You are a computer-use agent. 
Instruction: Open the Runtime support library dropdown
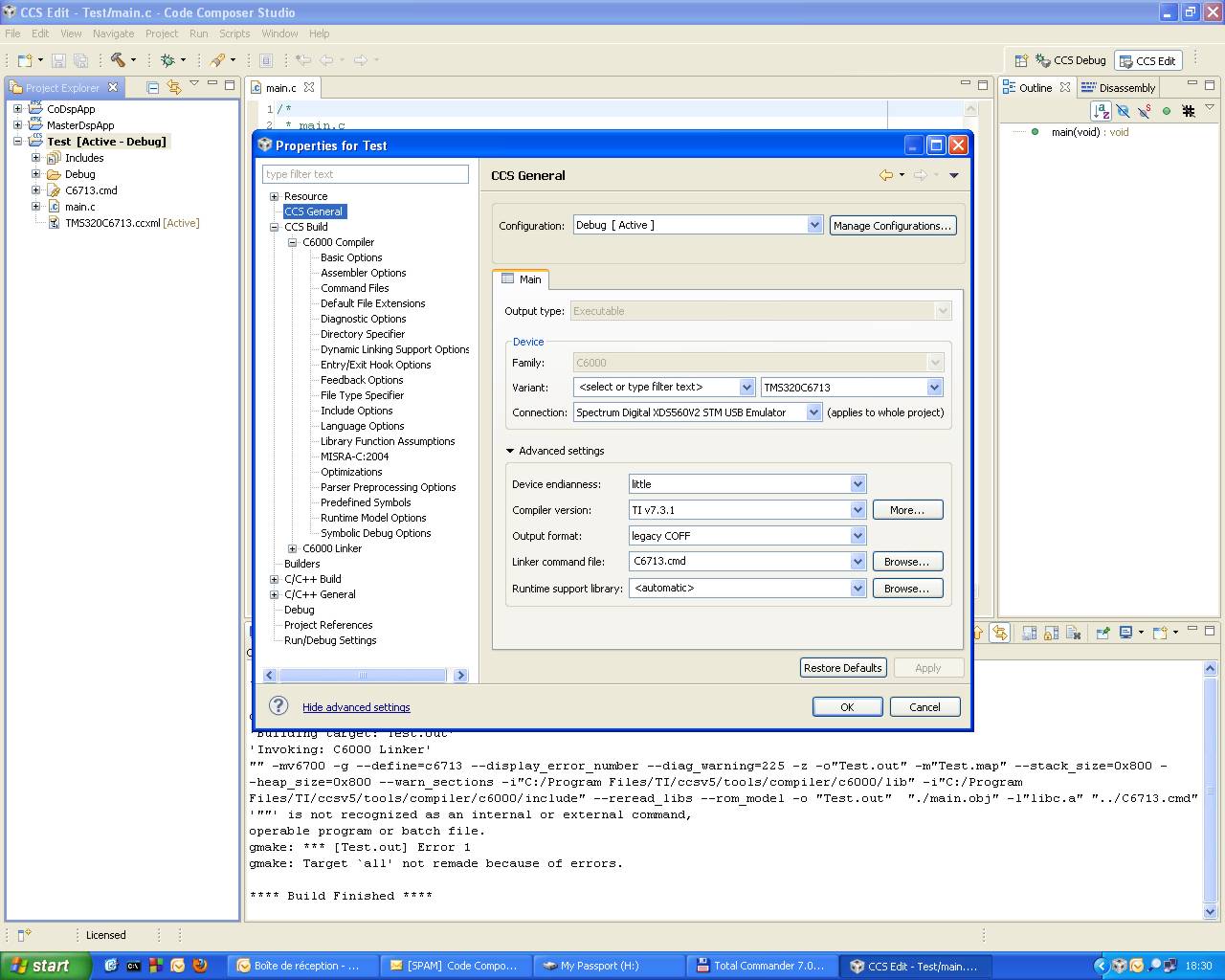(x=857, y=588)
